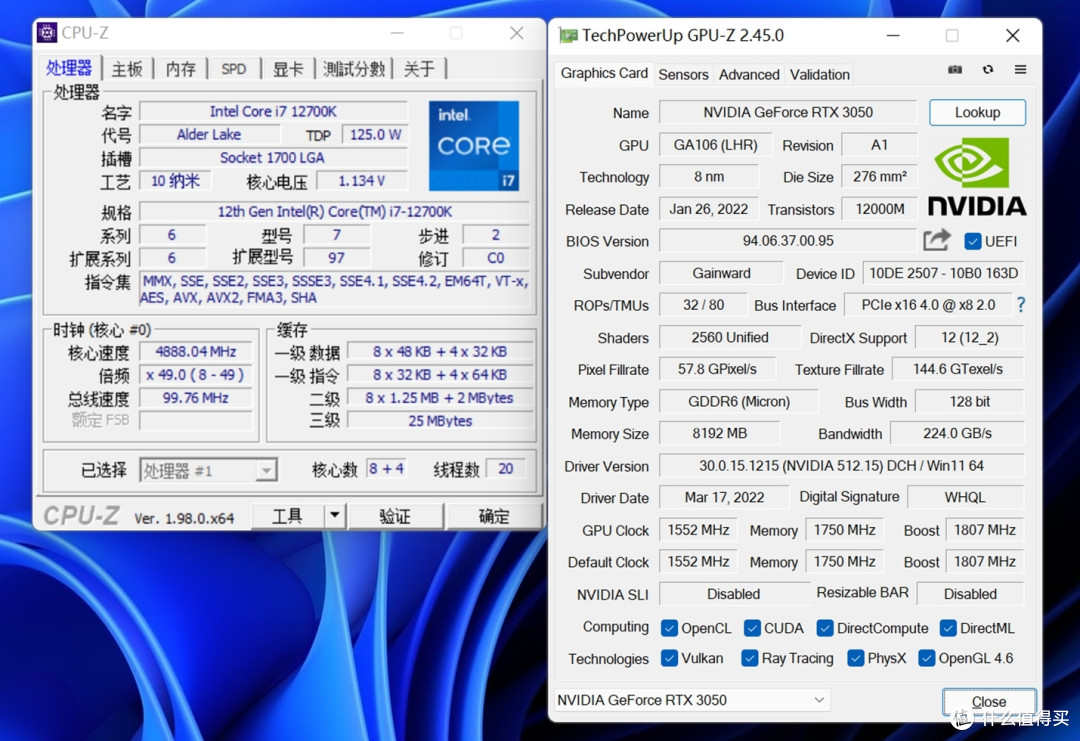The height and width of the screenshot is (741, 1080).
Task: Toggle the DirectML checkbox
Action: (948, 628)
